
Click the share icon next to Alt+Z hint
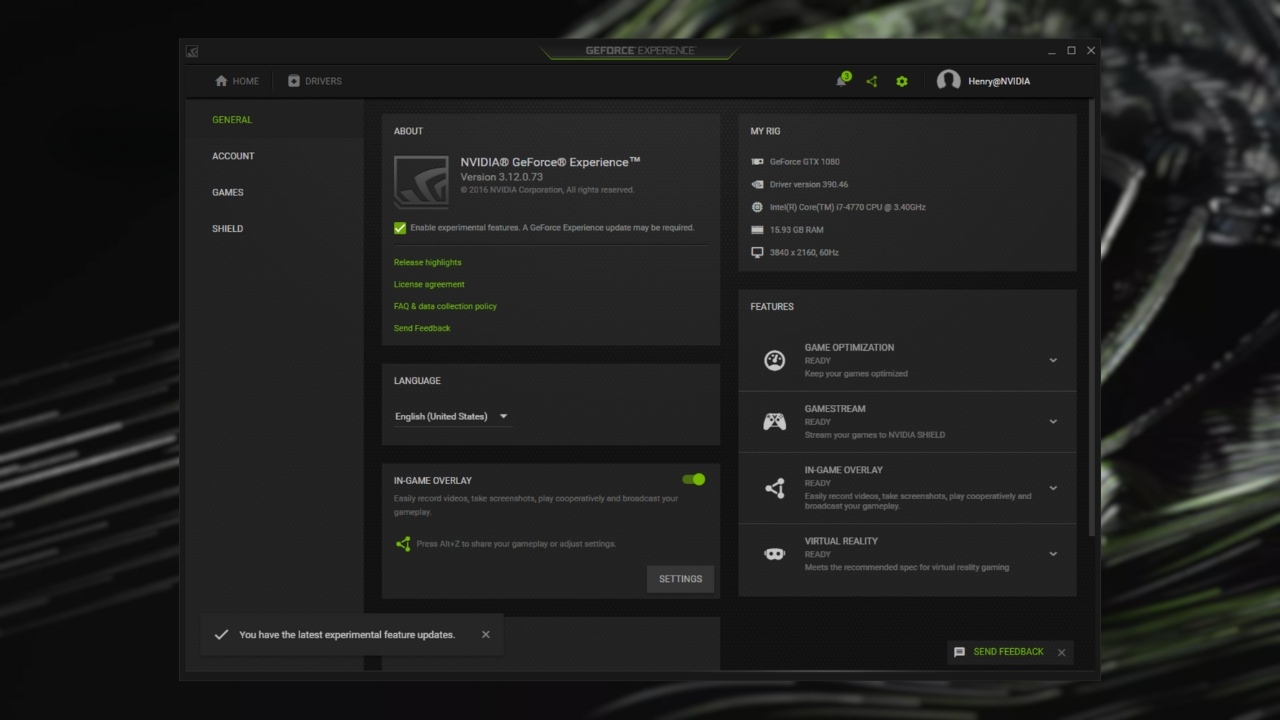click(x=403, y=544)
